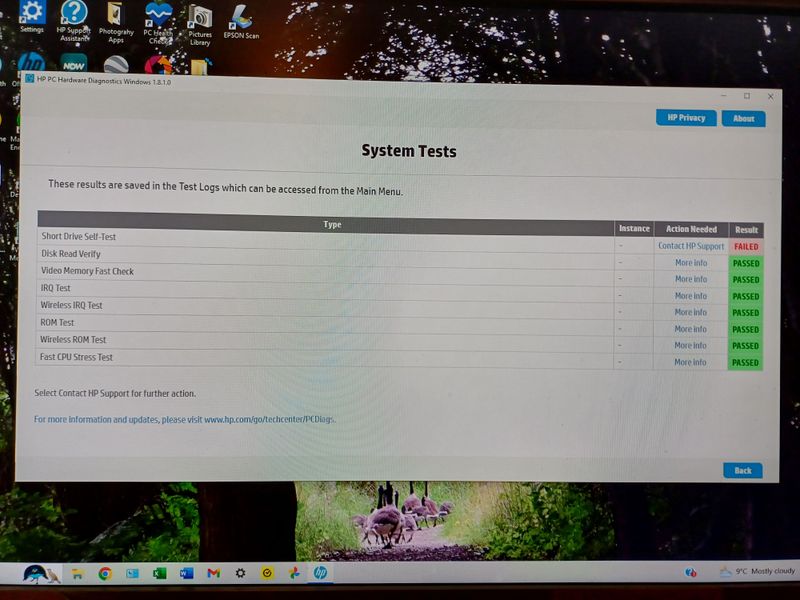Screen dimensions: 800x600
Task: Click the system tray help icon
Action: pos(690,572)
